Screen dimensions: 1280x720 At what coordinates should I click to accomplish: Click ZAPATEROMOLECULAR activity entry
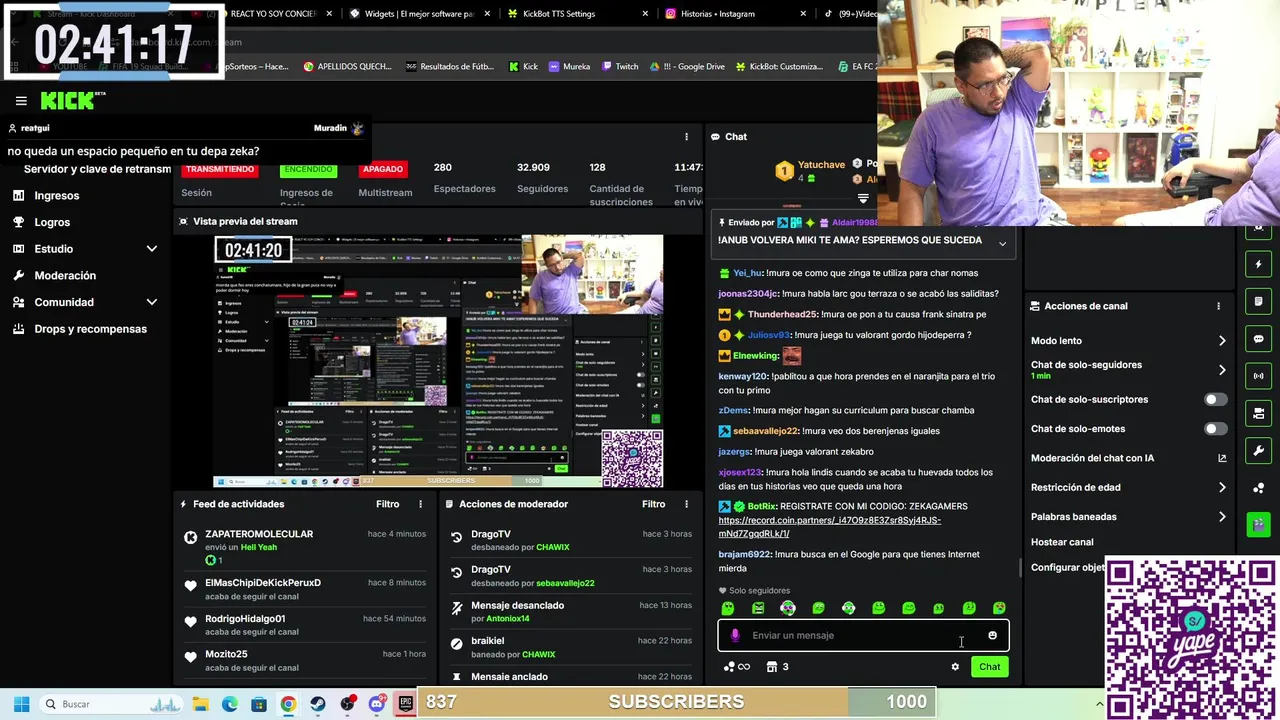(305, 547)
